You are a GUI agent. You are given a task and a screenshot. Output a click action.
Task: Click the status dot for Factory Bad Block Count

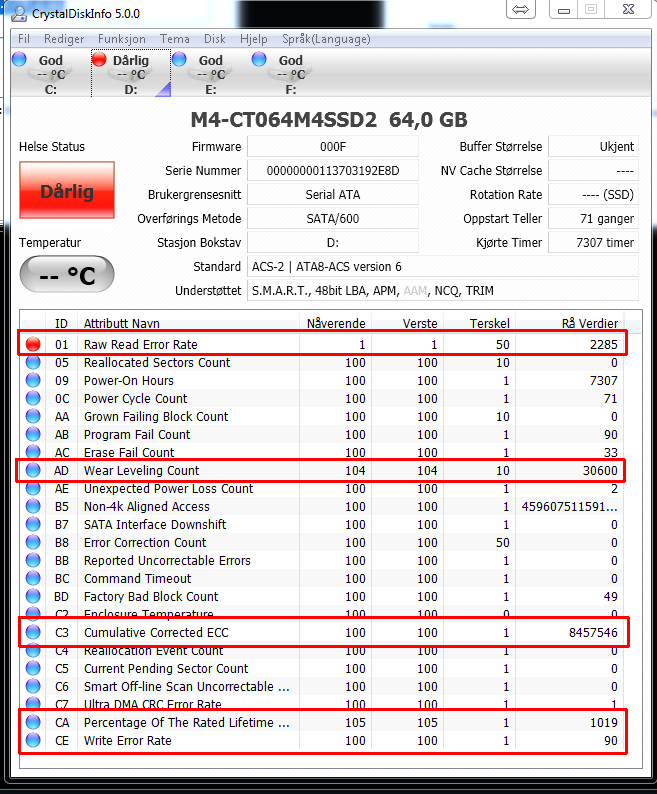(33, 597)
